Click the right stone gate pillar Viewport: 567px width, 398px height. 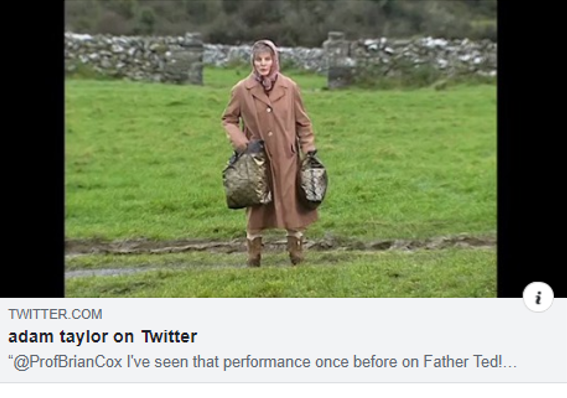coord(339,60)
